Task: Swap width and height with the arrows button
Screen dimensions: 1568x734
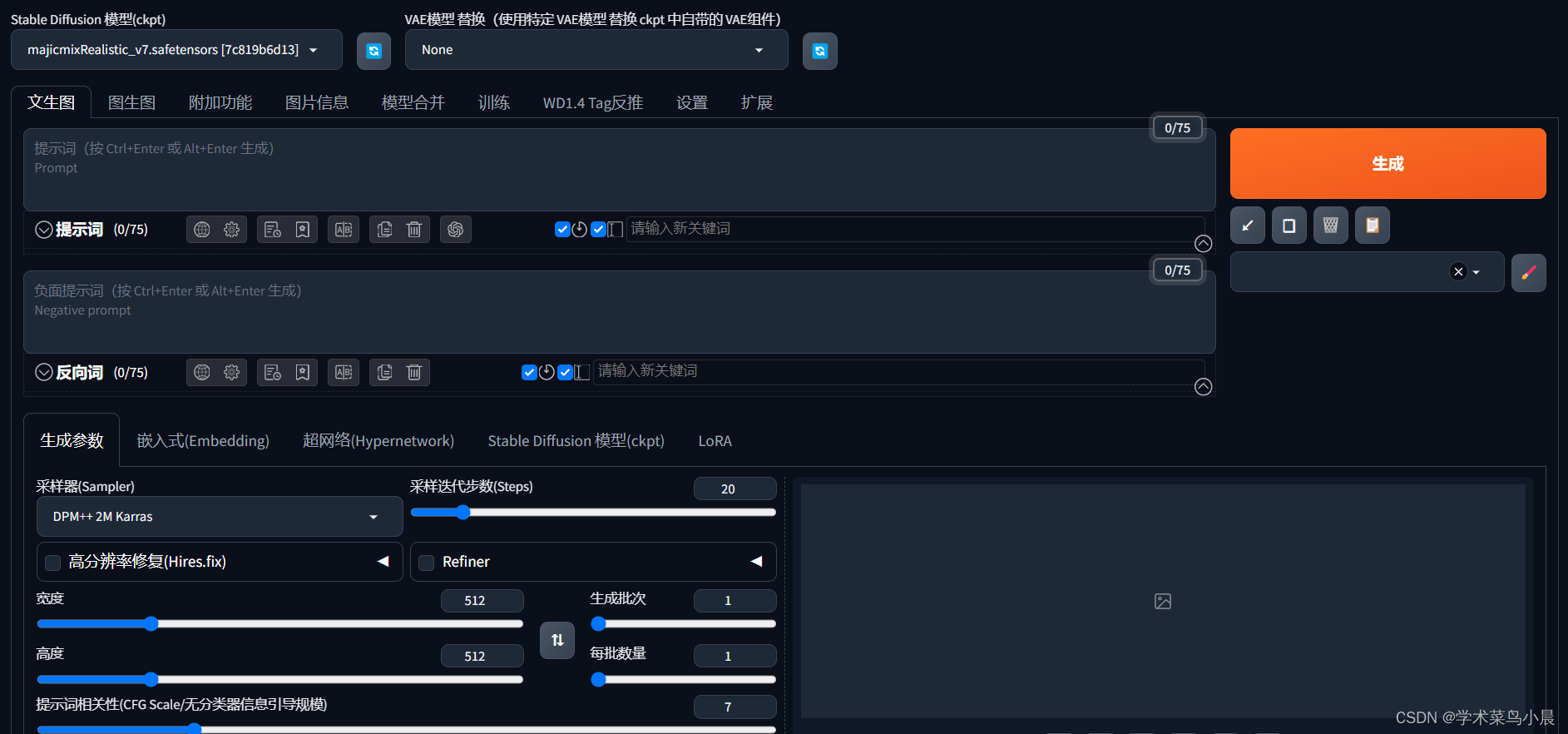Action: (557, 640)
